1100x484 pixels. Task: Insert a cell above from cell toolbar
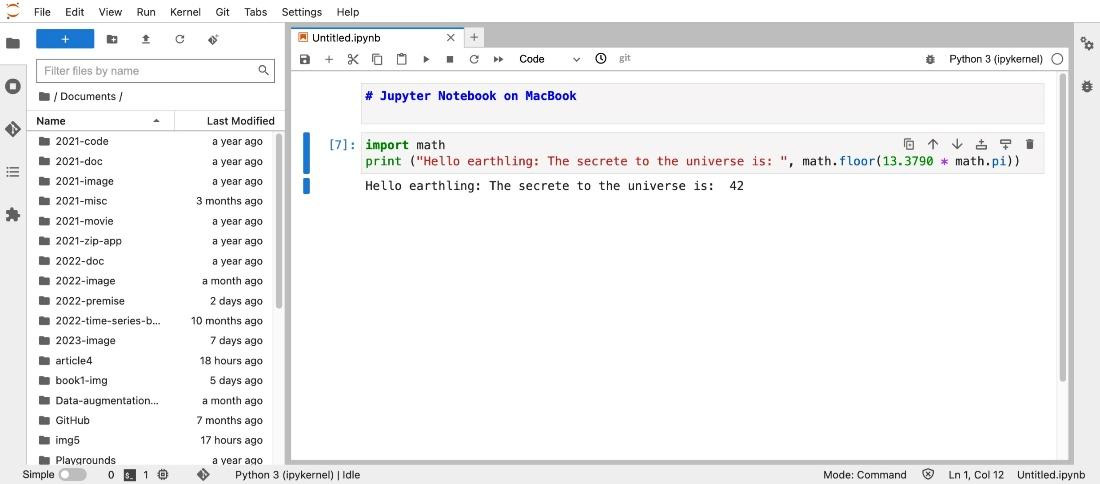click(981, 144)
